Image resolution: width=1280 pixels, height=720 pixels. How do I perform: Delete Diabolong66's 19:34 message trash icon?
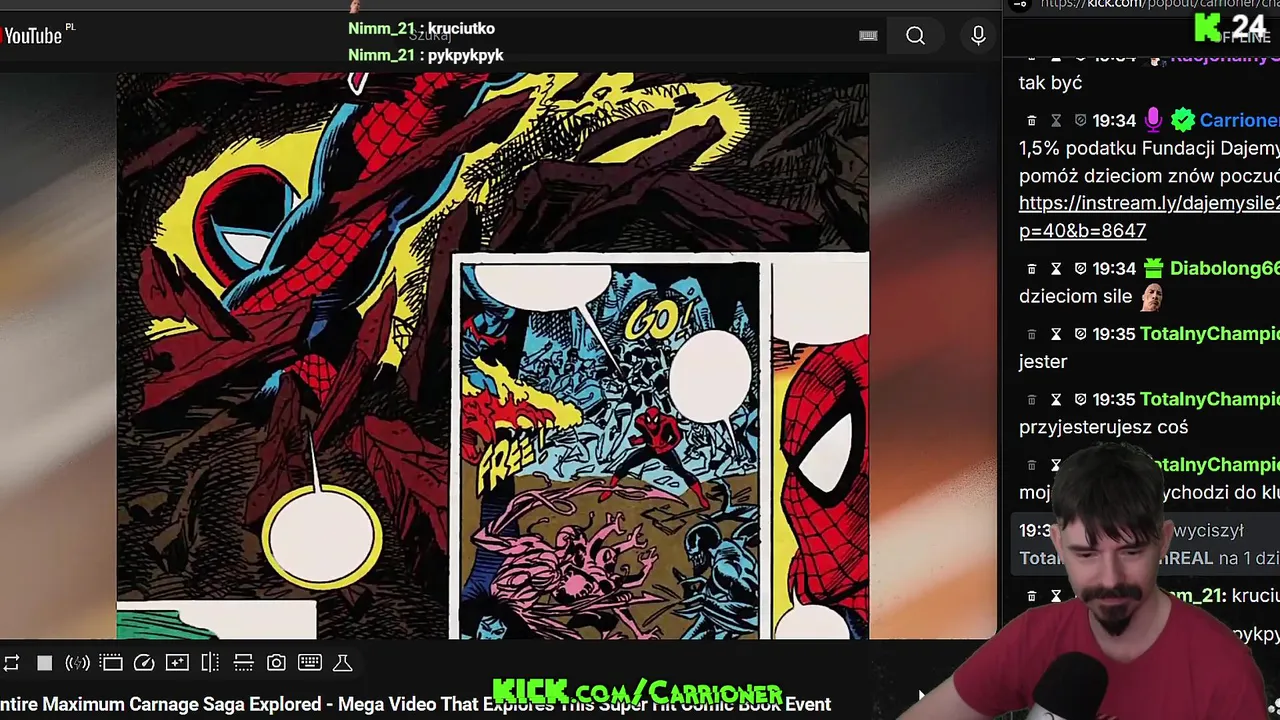coord(1031,269)
